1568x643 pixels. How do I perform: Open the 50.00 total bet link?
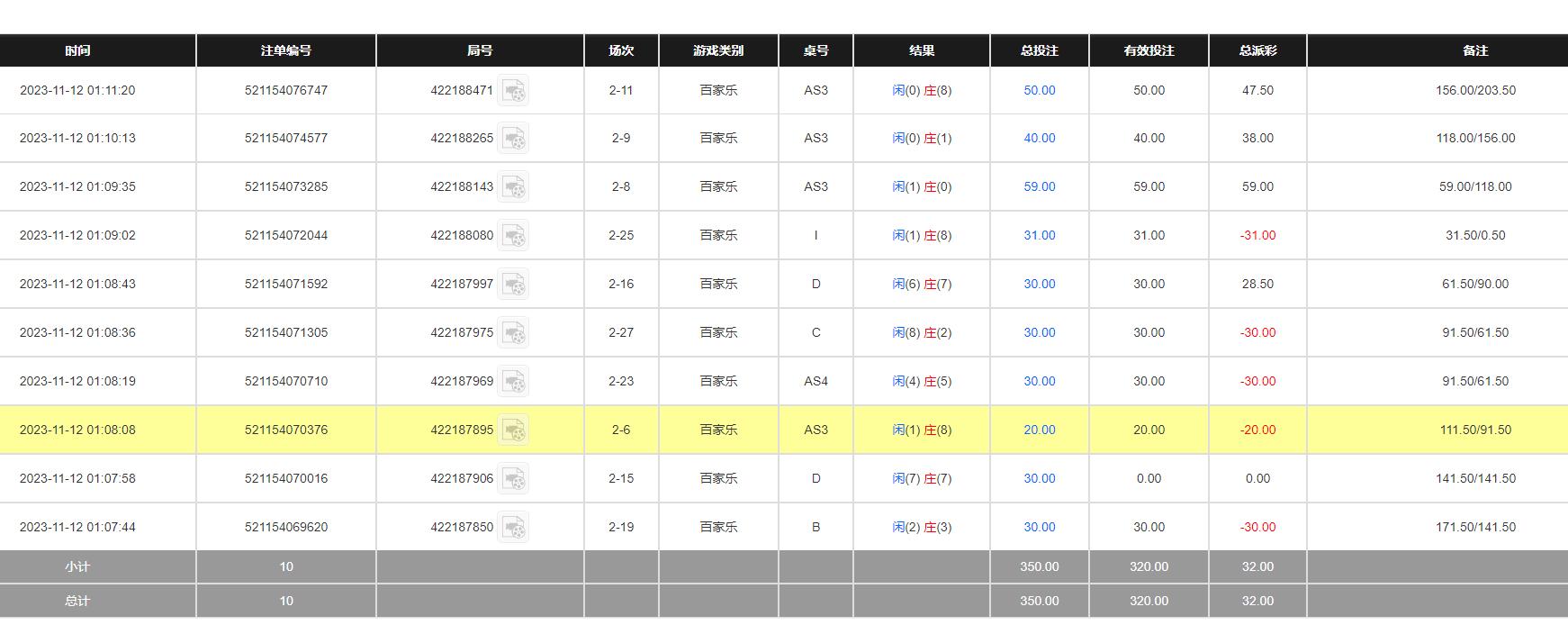point(1039,90)
